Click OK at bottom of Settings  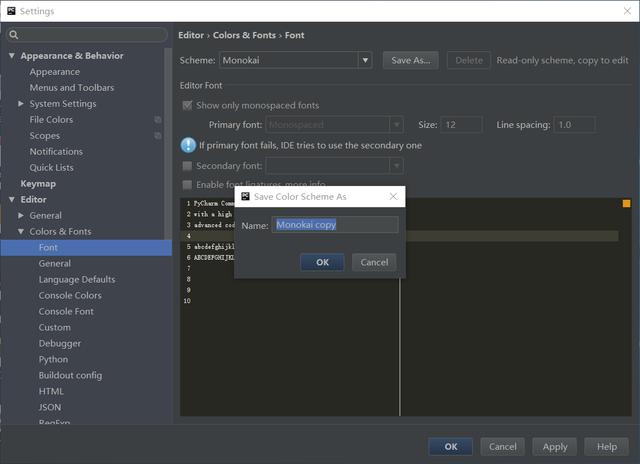451,447
